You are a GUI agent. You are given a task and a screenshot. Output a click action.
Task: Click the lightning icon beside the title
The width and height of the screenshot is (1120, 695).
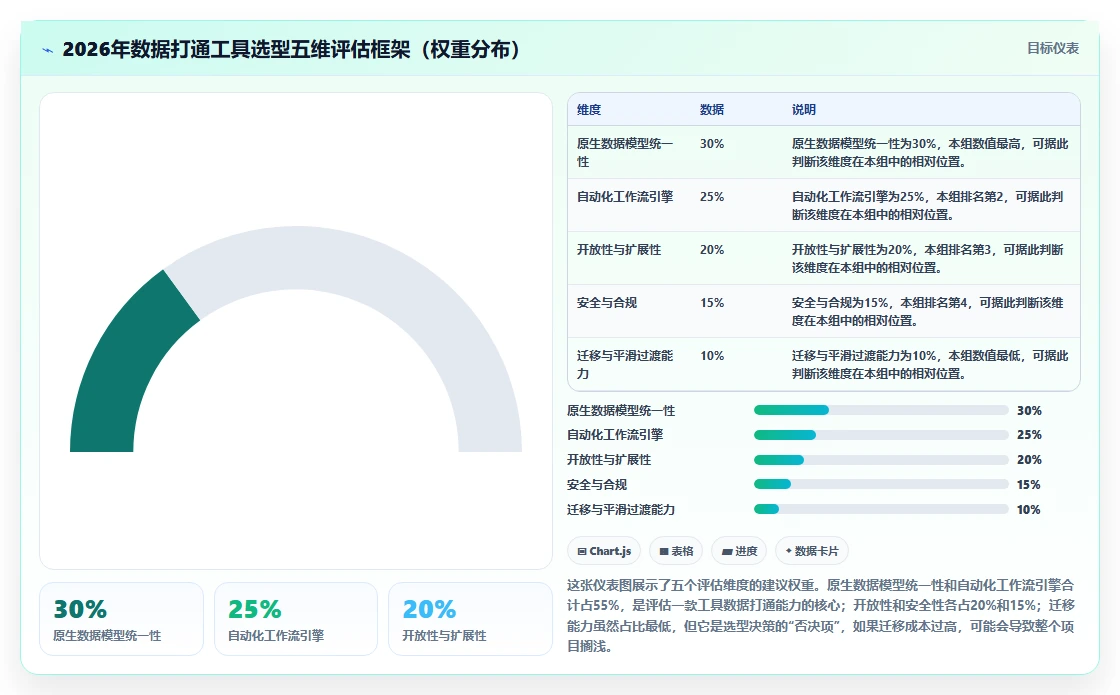(x=48, y=50)
